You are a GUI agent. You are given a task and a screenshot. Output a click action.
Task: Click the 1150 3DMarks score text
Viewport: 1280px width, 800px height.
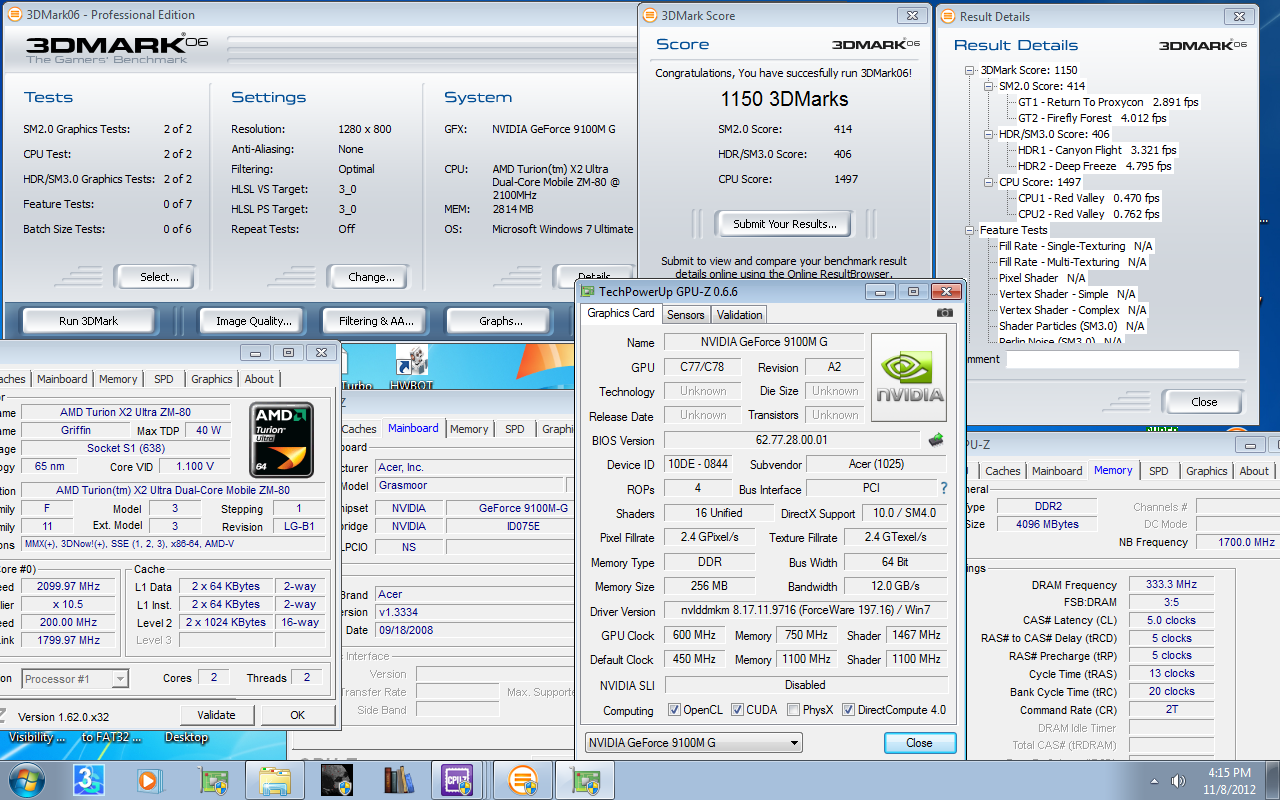tap(784, 99)
